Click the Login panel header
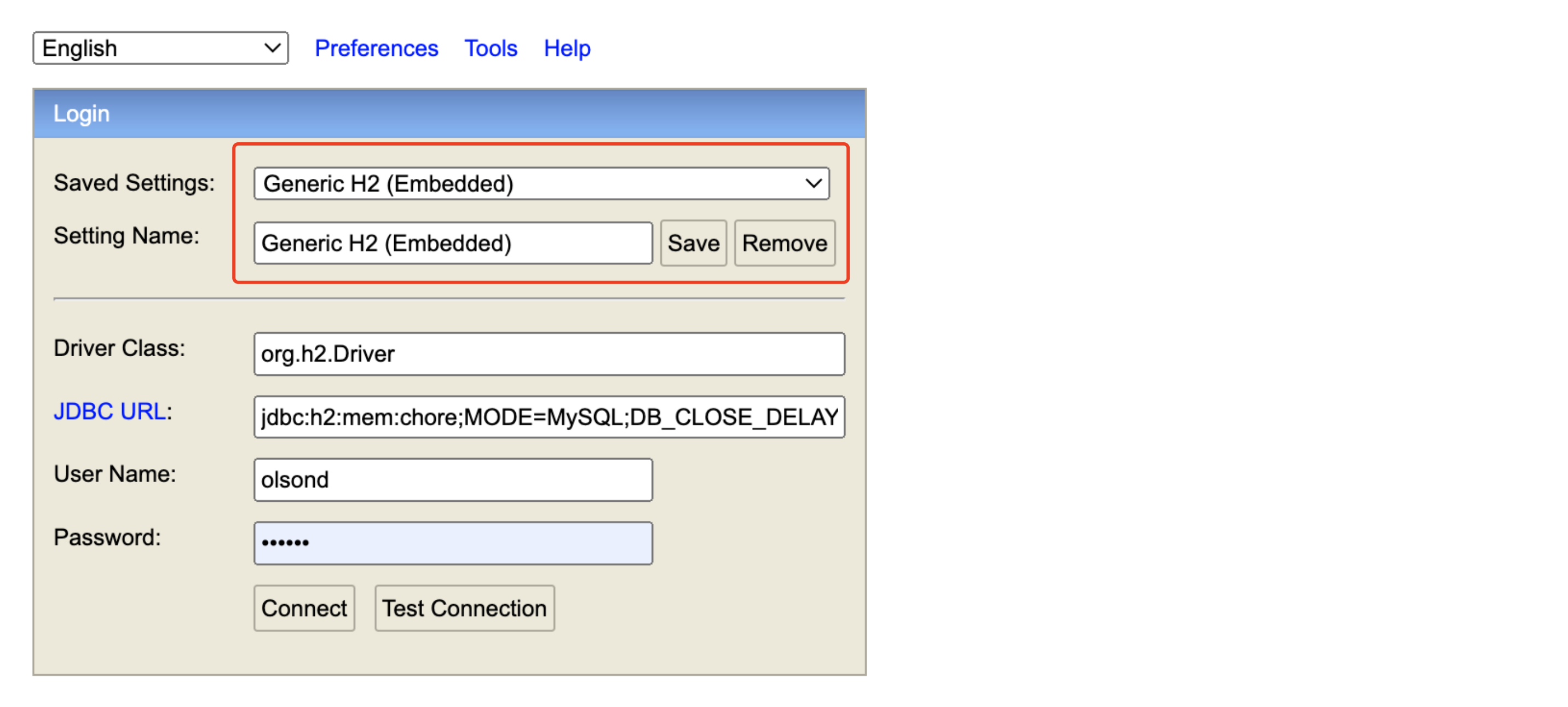This screenshot has height=707, width=1568. (x=449, y=114)
